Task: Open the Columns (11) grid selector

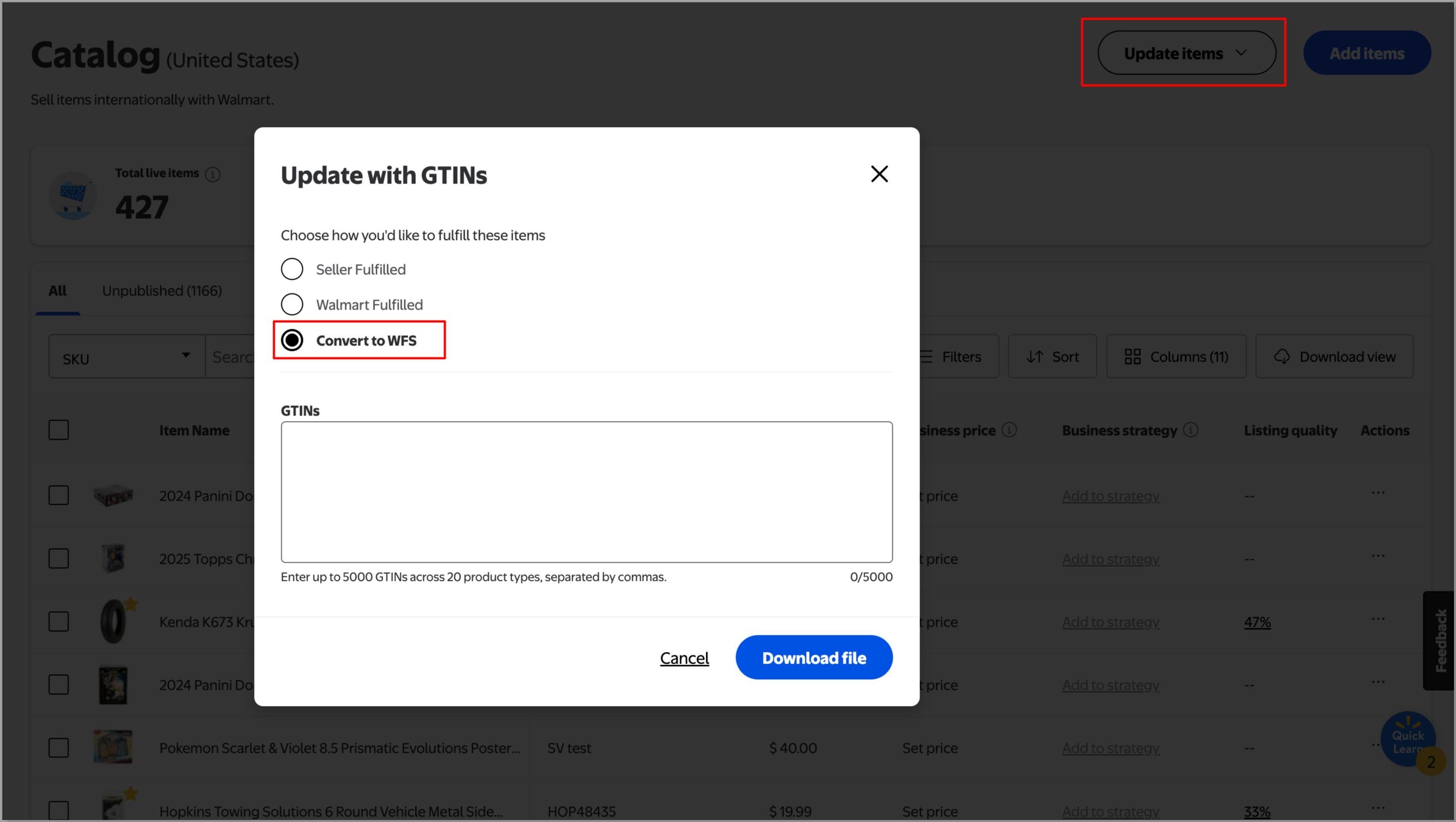Action: click(1176, 357)
